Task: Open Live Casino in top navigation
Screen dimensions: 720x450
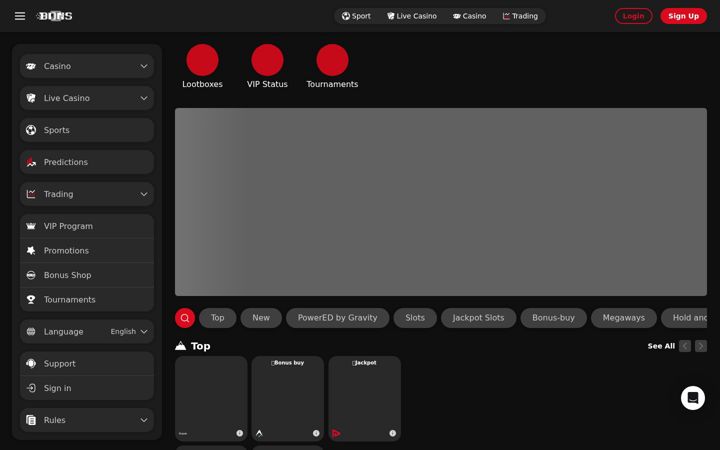Action: point(412,16)
